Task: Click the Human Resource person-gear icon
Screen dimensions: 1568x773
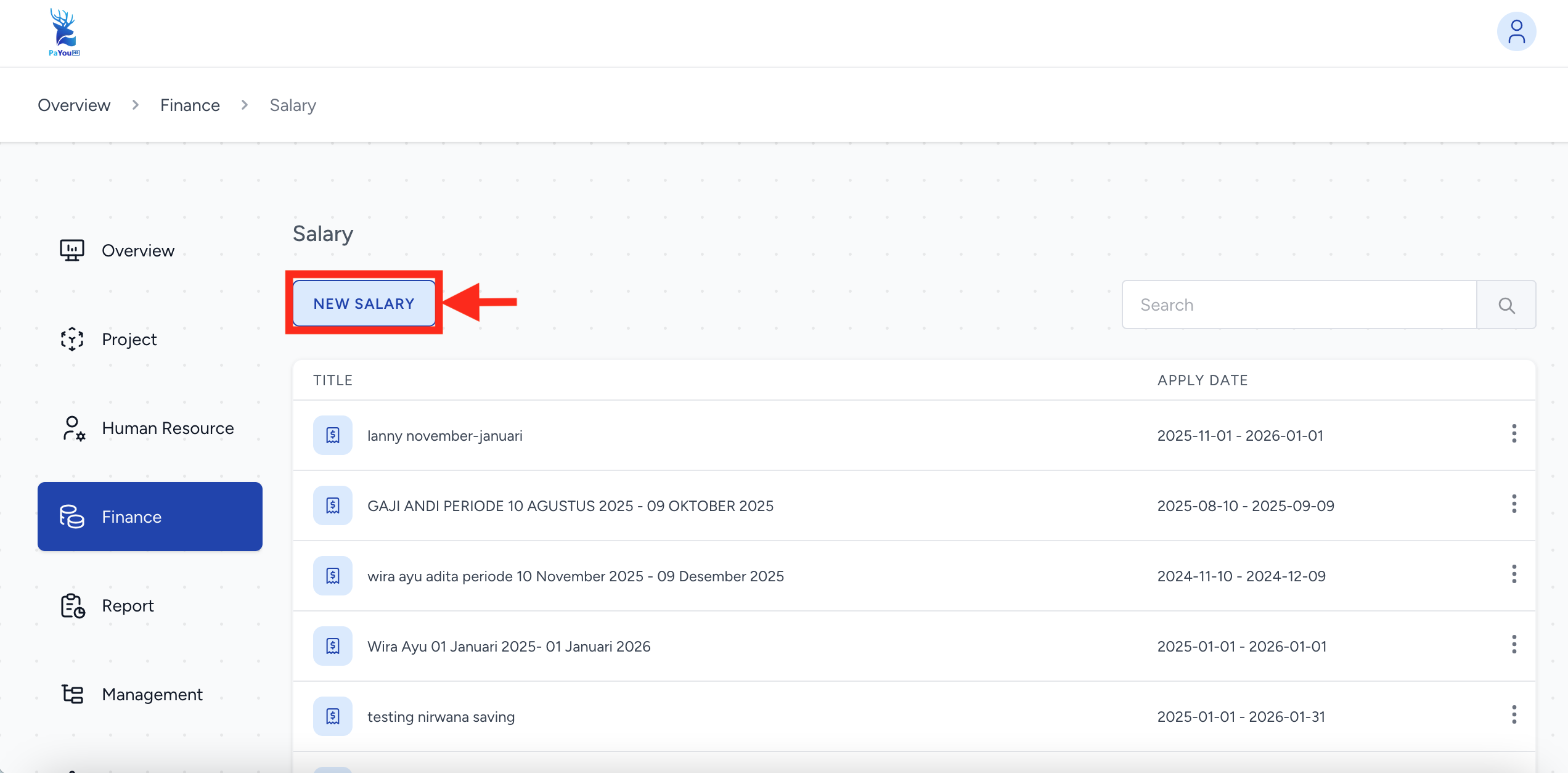Action: pyautogui.click(x=73, y=428)
